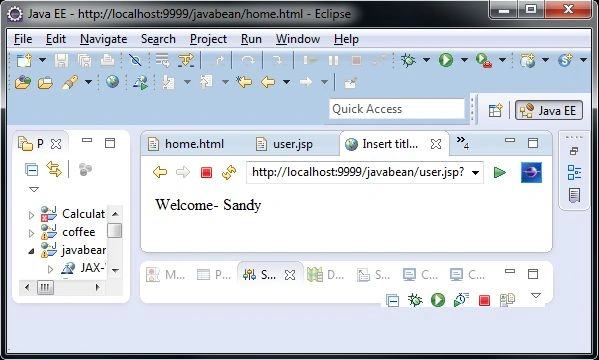Open the Edit menu
599x360 pixels.
[x=56, y=39]
